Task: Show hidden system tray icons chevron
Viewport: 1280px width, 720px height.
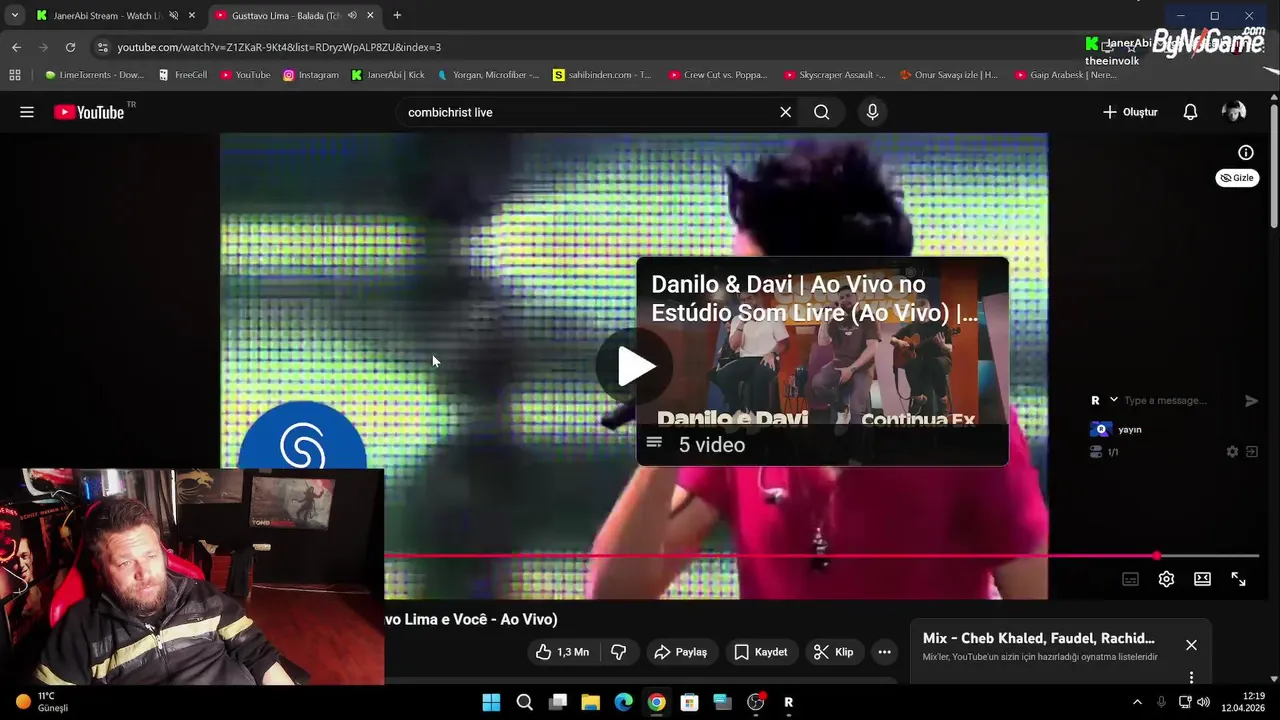Action: (1136, 702)
